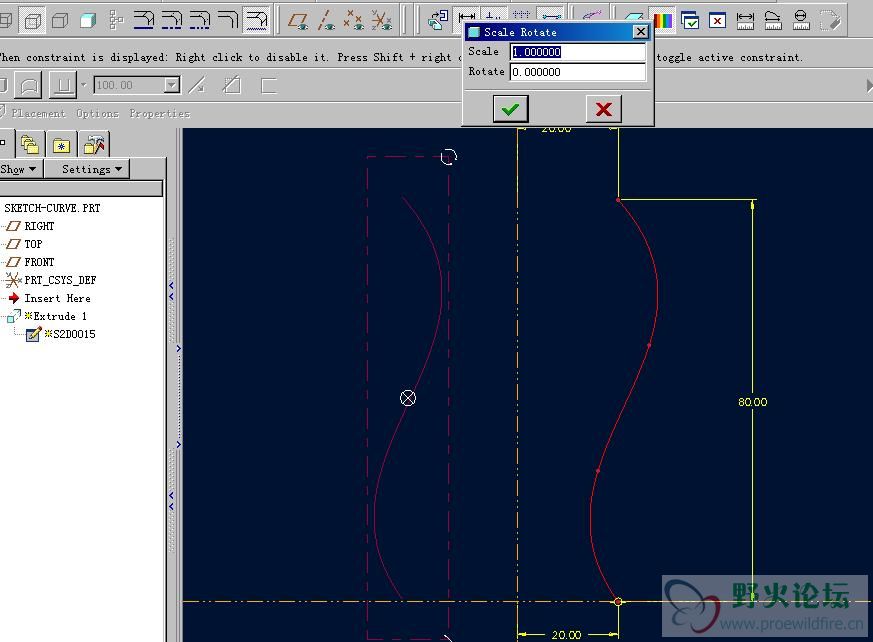Click the distance measure ruler icon

coord(745,21)
